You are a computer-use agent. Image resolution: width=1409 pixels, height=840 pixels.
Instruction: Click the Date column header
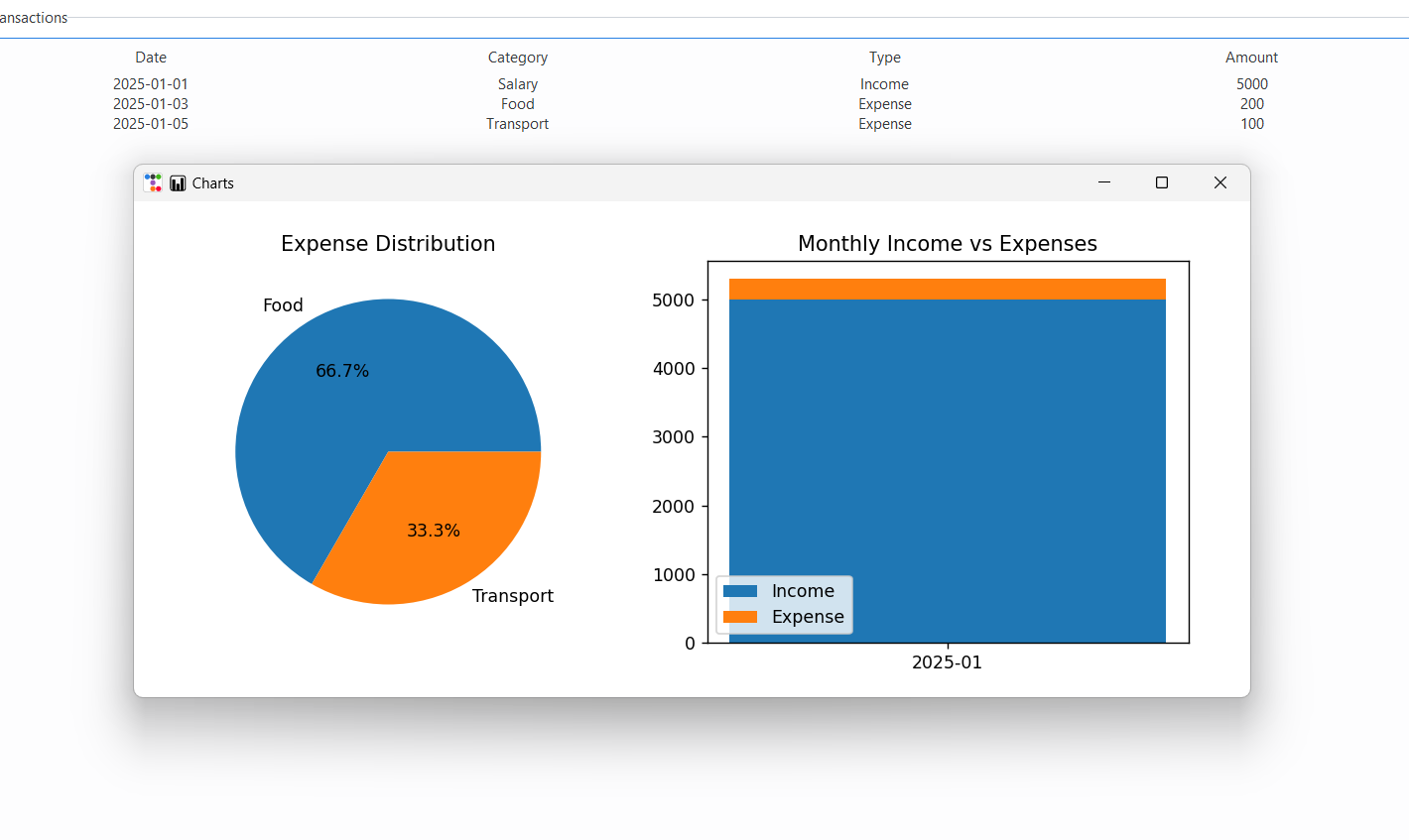click(151, 57)
